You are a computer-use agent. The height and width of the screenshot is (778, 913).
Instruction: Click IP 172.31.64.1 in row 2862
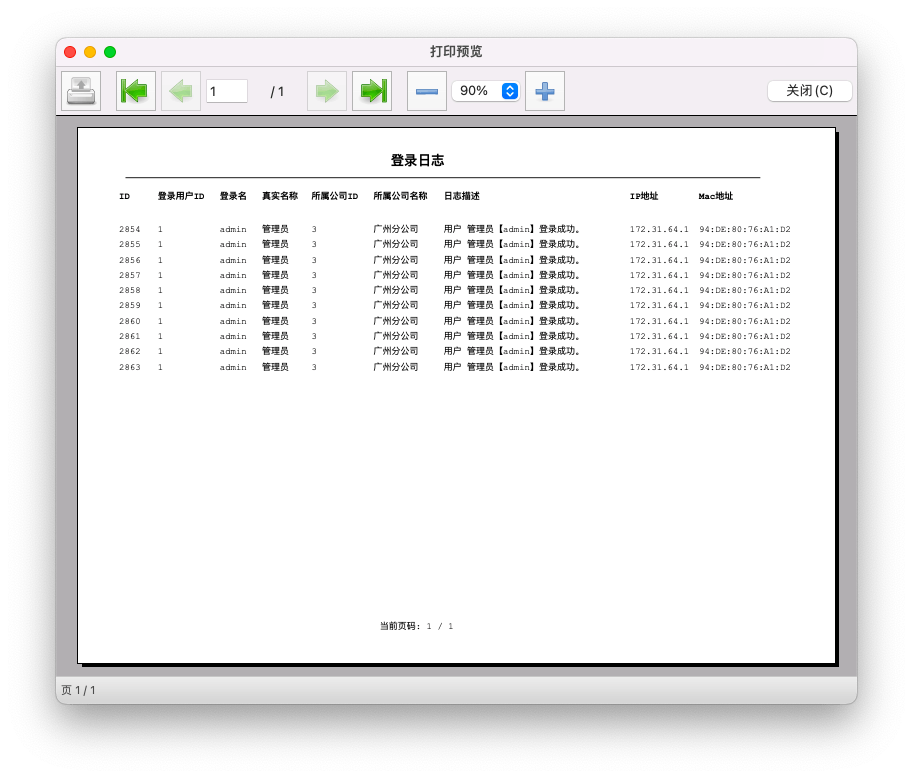[x=659, y=352]
